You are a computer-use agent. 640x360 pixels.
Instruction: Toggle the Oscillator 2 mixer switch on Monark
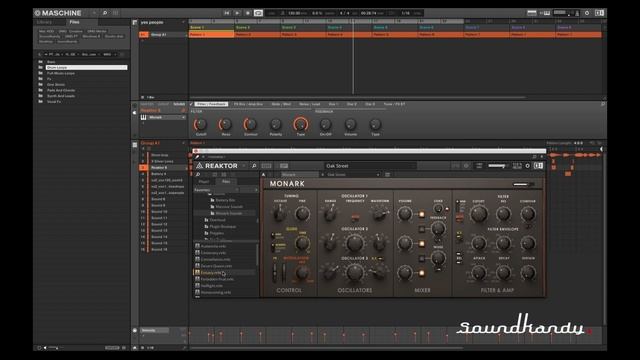tap(422, 244)
